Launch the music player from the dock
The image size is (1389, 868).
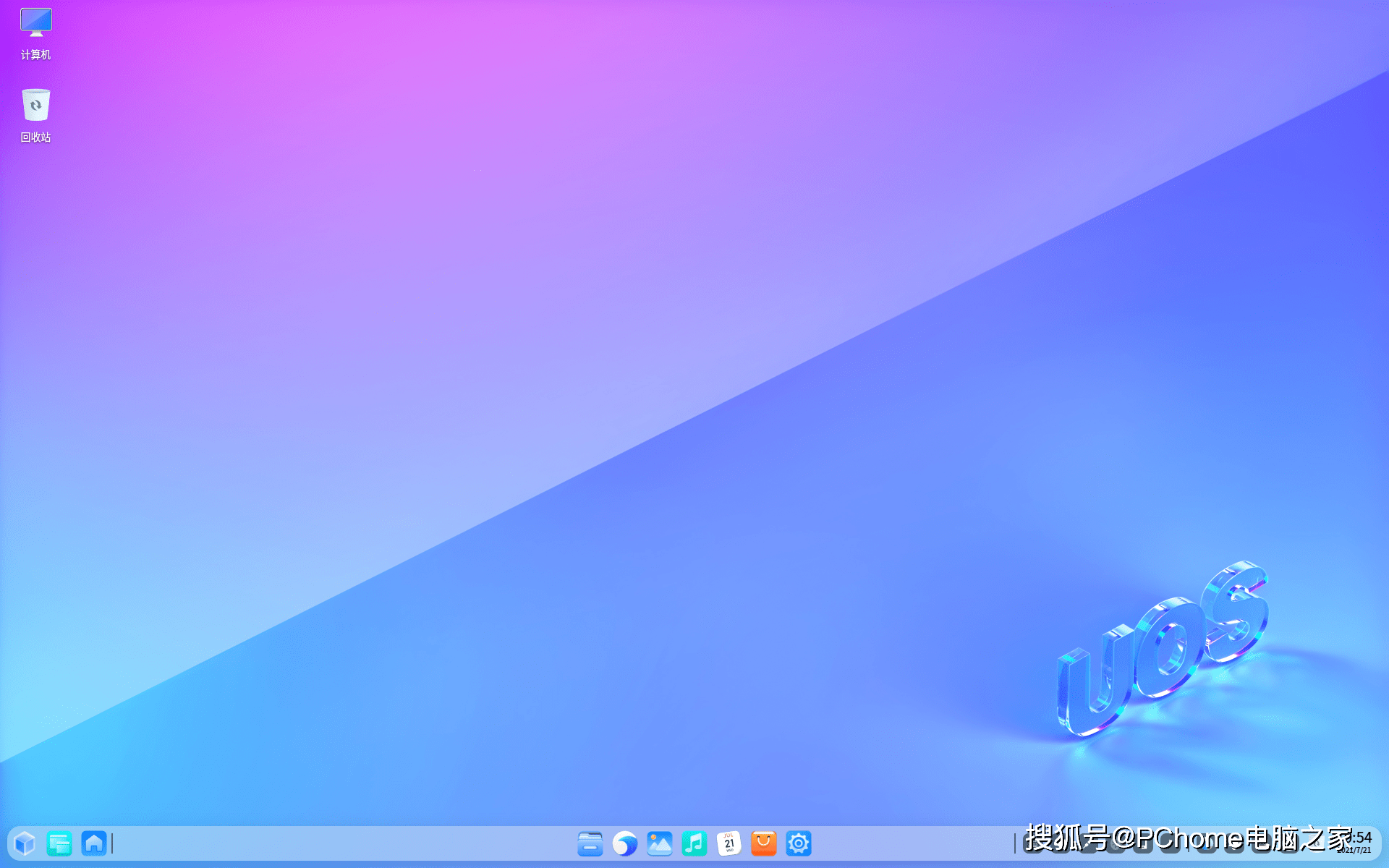click(694, 843)
